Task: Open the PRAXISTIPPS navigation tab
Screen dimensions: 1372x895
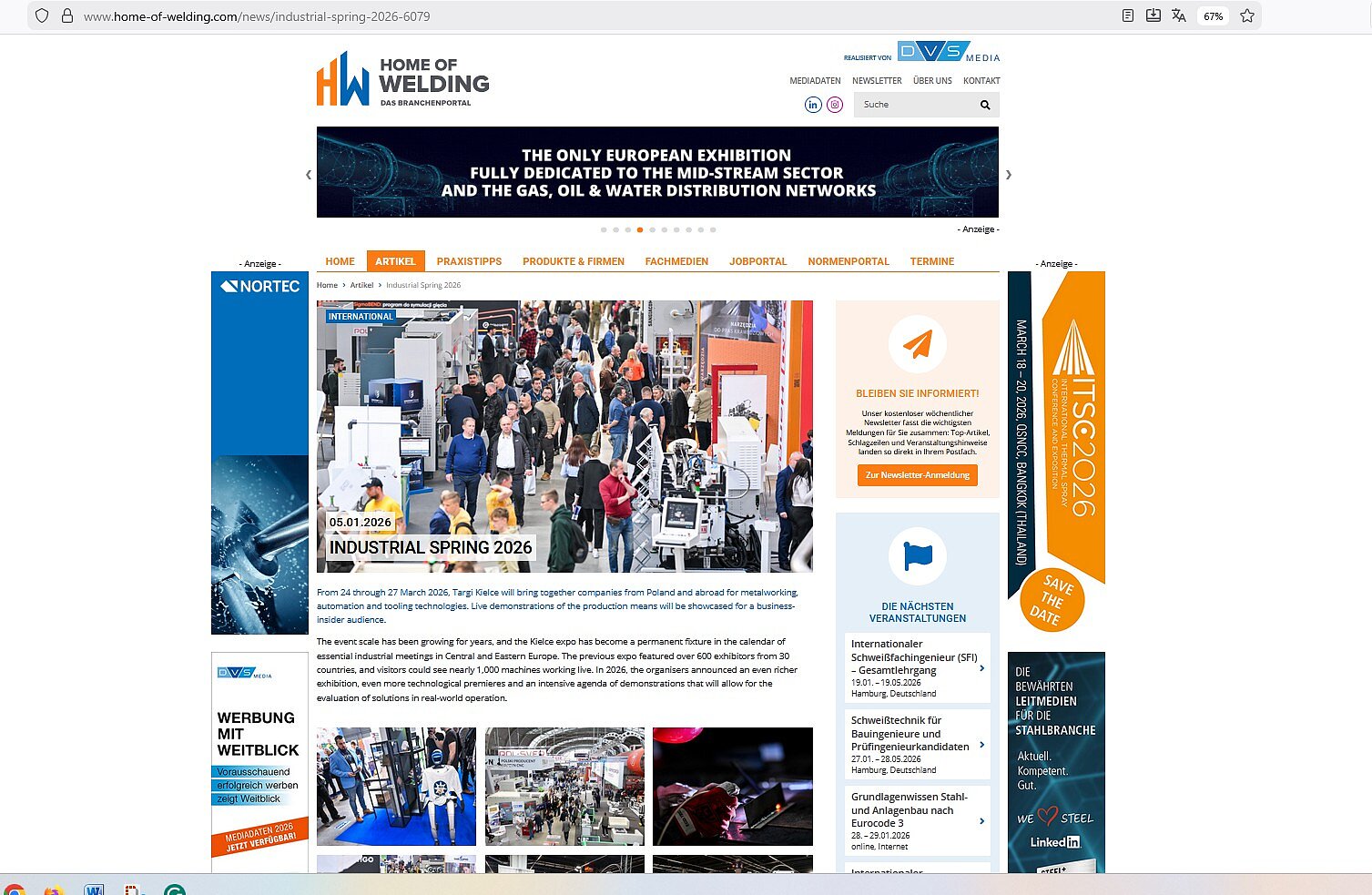Action: click(x=469, y=261)
